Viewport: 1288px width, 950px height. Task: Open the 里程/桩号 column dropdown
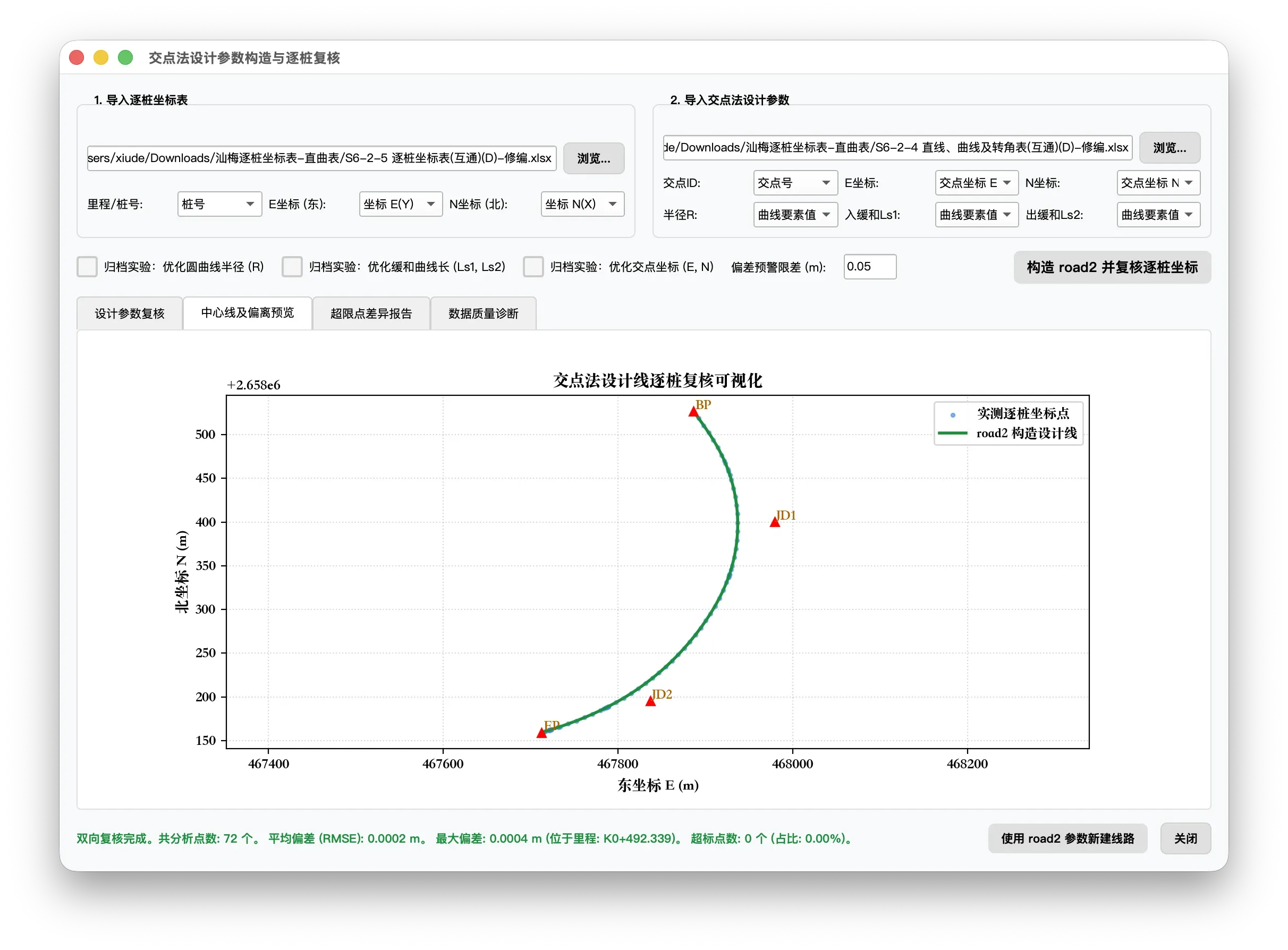[219, 204]
